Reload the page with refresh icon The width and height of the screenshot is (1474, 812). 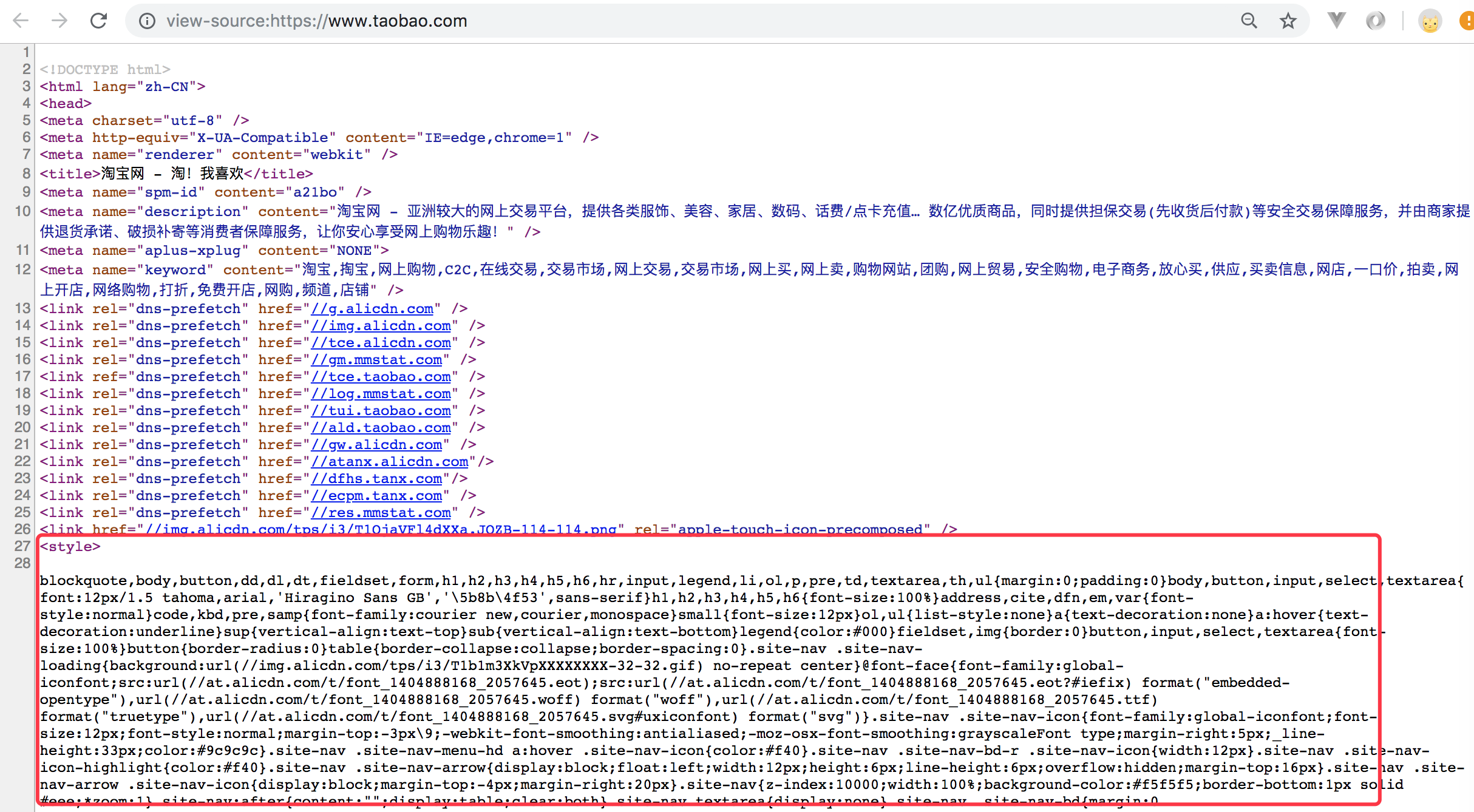pos(98,21)
